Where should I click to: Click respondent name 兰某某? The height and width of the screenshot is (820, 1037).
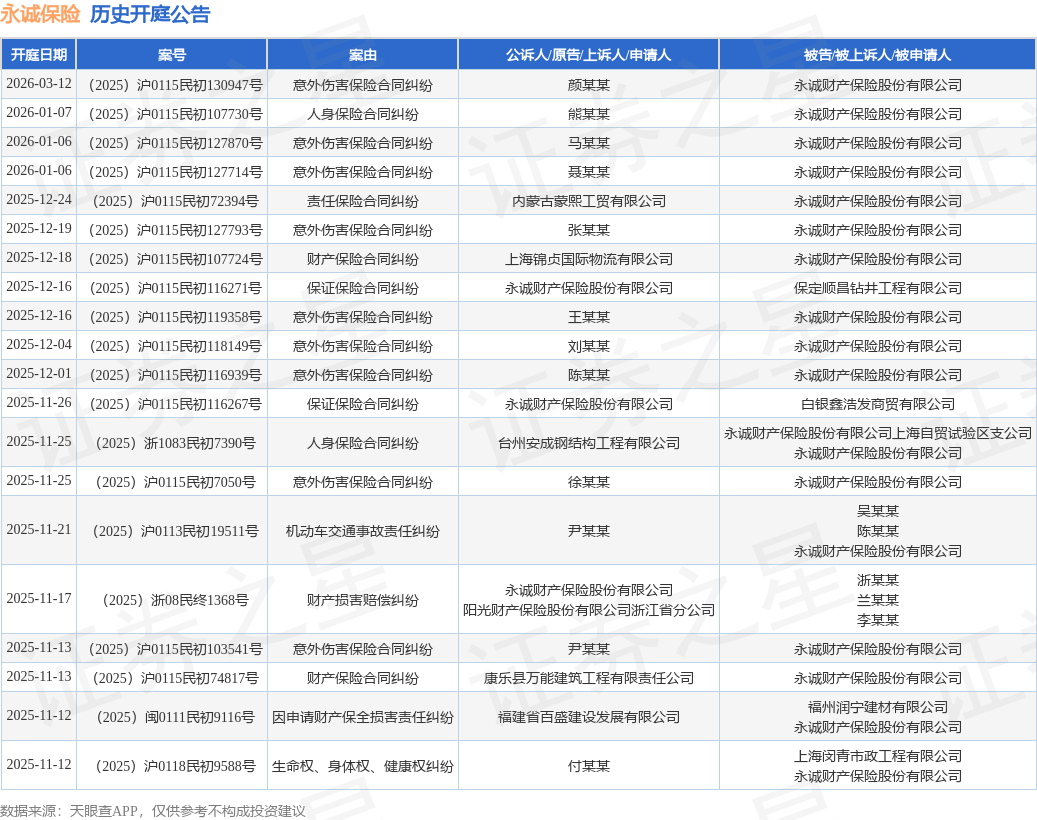point(878,600)
